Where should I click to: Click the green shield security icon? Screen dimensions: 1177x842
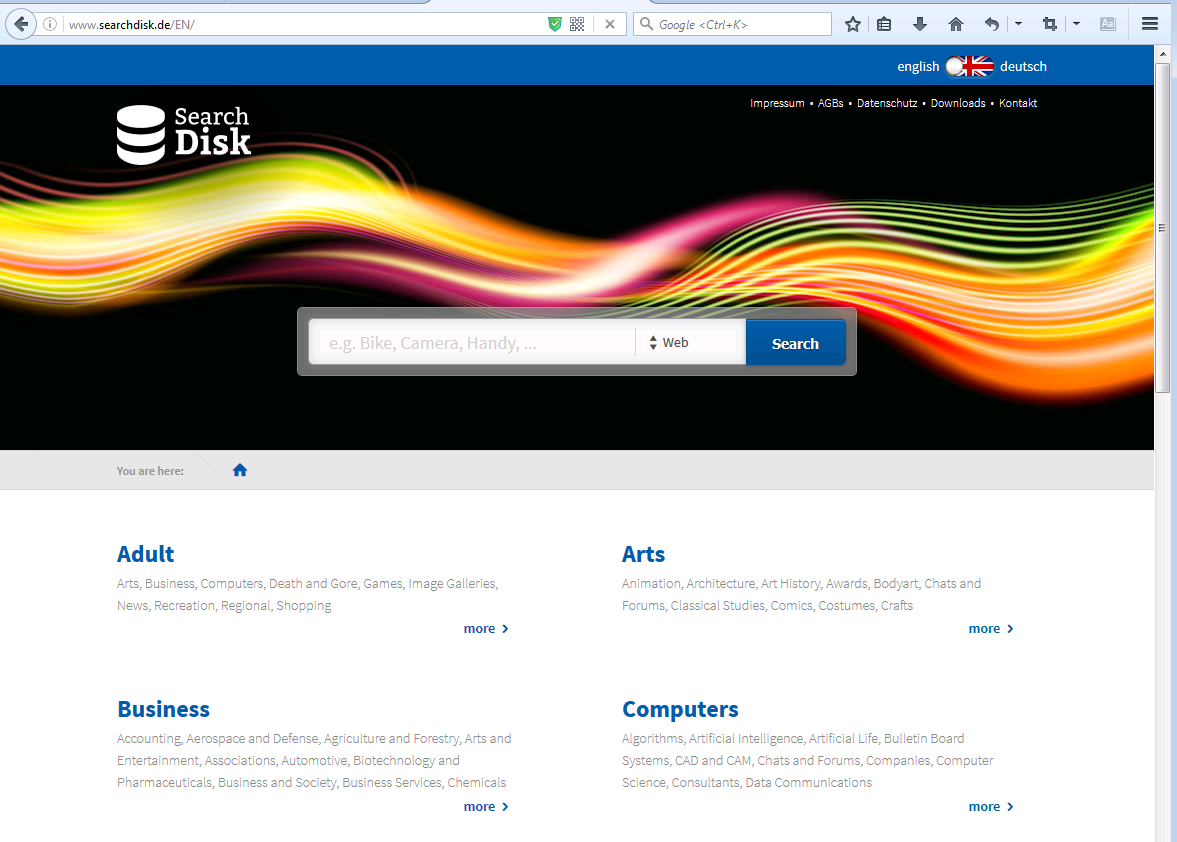click(555, 24)
